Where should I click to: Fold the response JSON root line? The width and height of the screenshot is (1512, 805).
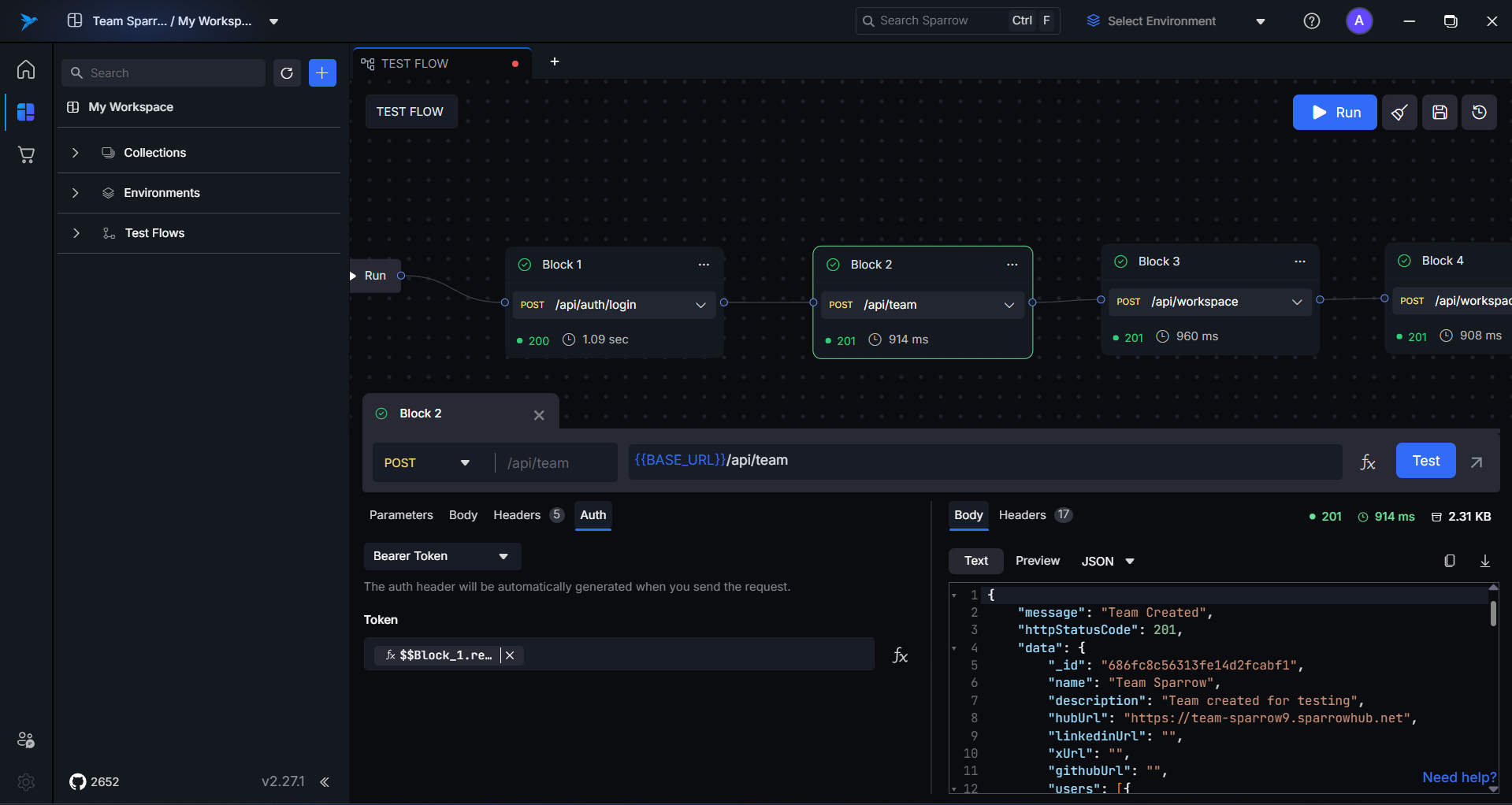pos(954,595)
